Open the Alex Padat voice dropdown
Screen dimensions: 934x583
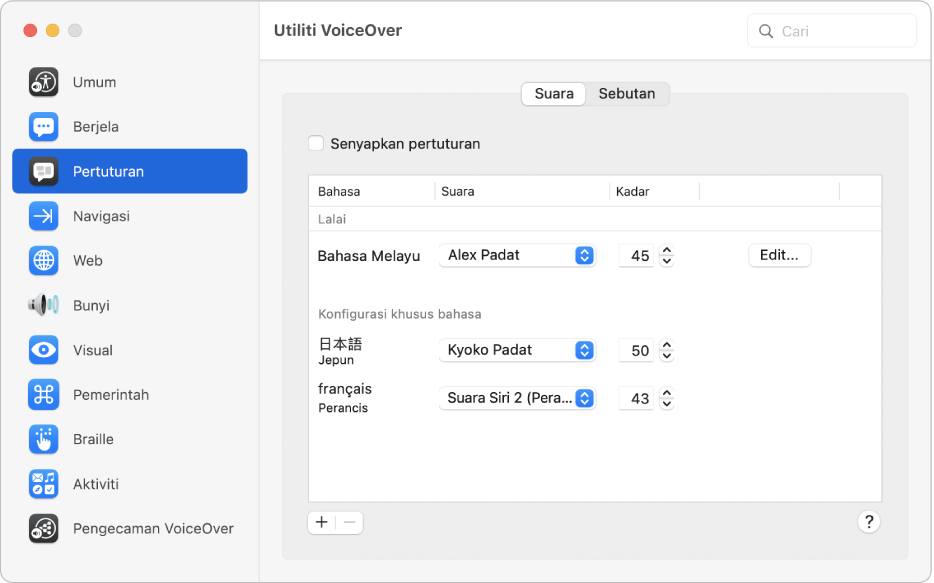coord(517,255)
